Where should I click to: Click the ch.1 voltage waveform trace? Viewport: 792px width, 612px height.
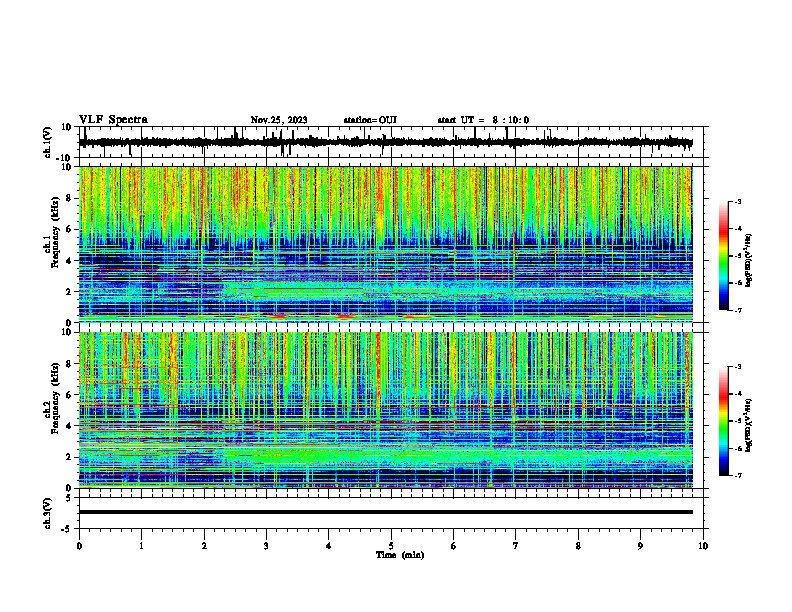pyautogui.click(x=385, y=142)
